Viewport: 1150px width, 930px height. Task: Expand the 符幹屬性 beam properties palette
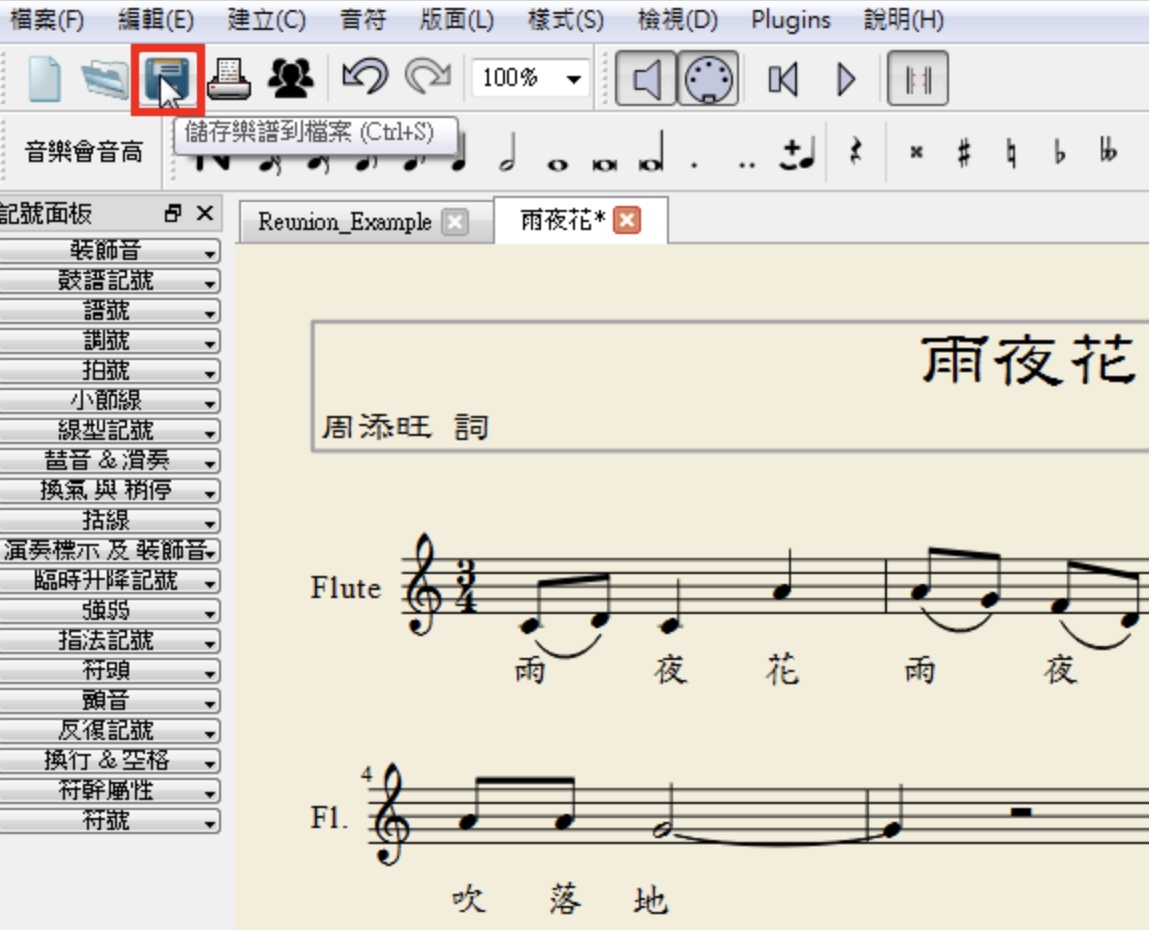pos(109,791)
